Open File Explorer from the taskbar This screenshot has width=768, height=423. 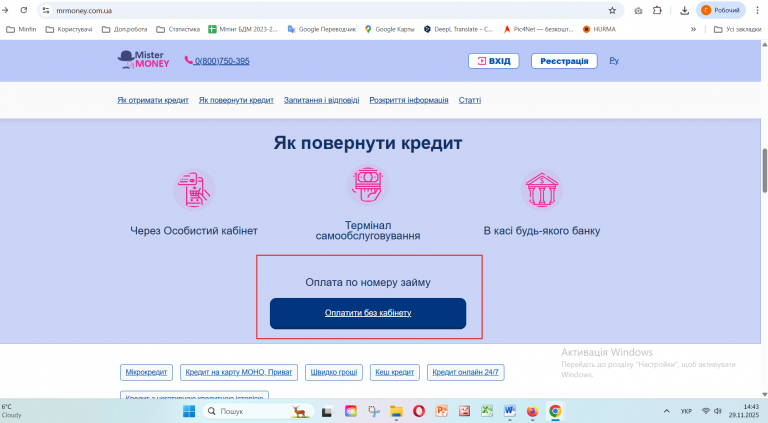click(x=396, y=411)
